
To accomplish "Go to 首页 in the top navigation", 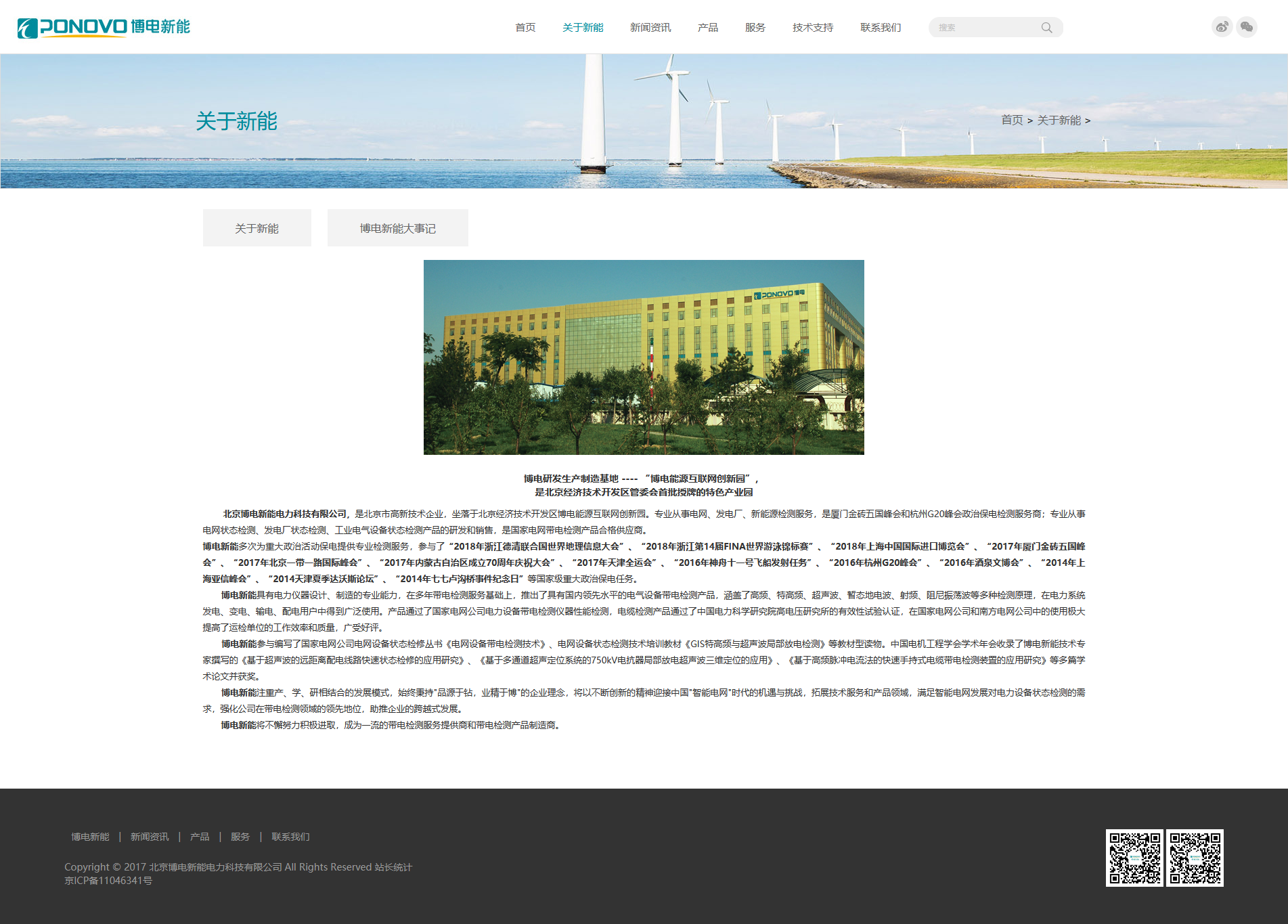I will (525, 28).
